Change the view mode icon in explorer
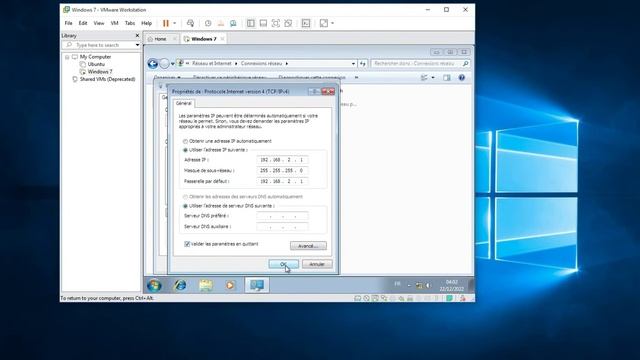 tap(424, 78)
